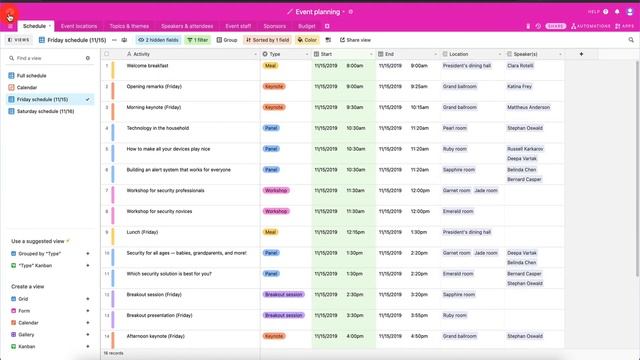
Task: Open the row height icon
Action: 328,40
